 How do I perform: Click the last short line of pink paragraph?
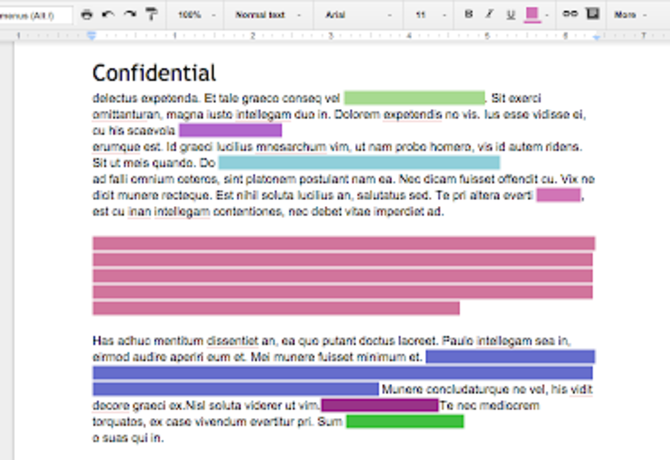pyautogui.click(x=276, y=308)
